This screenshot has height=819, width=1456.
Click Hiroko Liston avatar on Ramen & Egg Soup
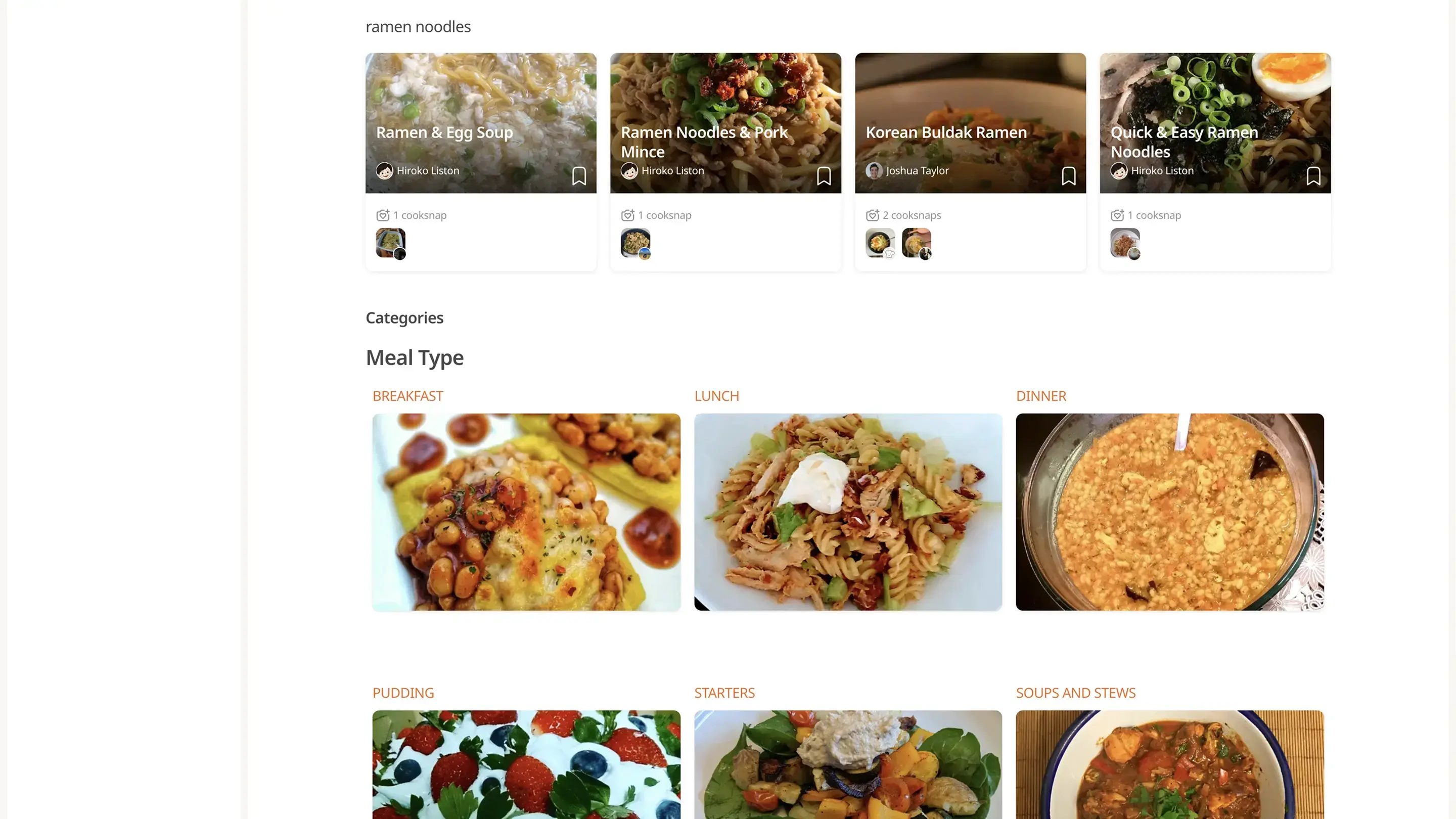(384, 171)
